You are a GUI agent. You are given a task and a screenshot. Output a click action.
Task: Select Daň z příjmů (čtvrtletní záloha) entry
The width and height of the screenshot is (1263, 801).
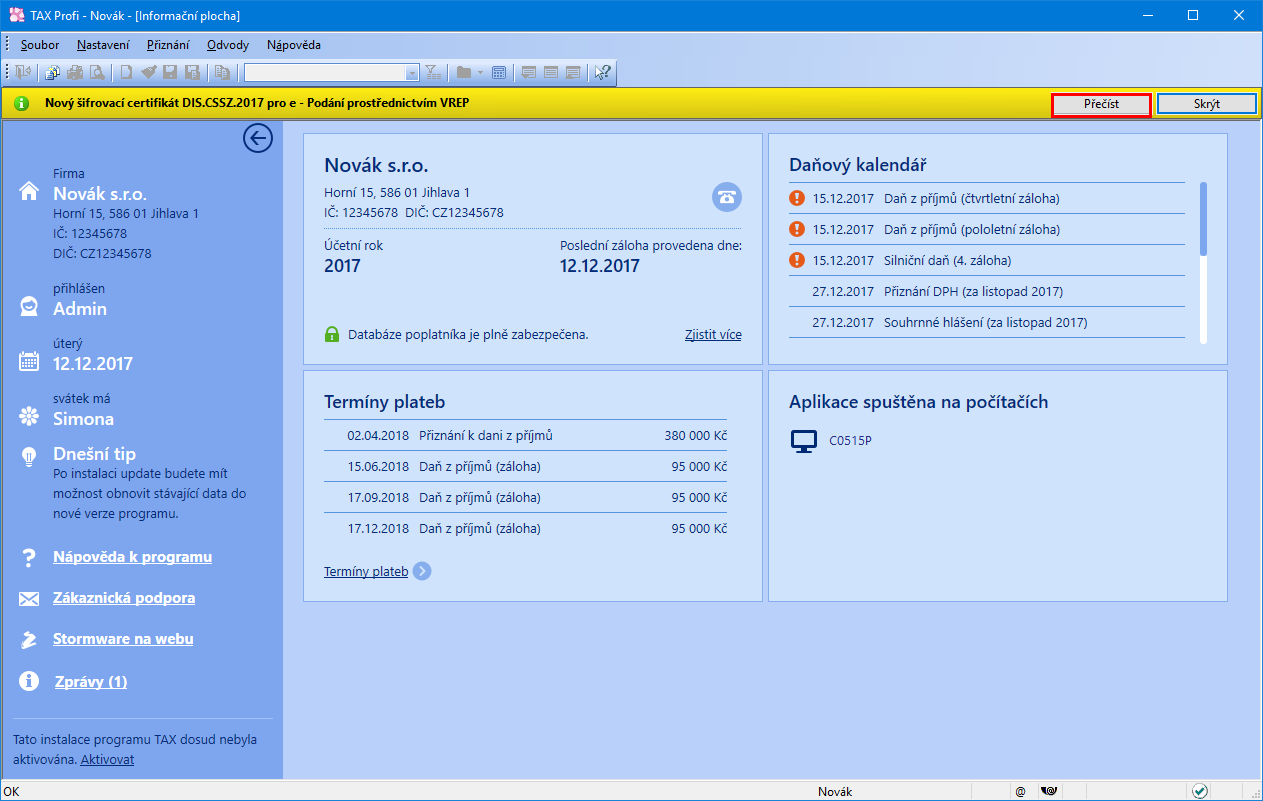pyautogui.click(x=987, y=198)
